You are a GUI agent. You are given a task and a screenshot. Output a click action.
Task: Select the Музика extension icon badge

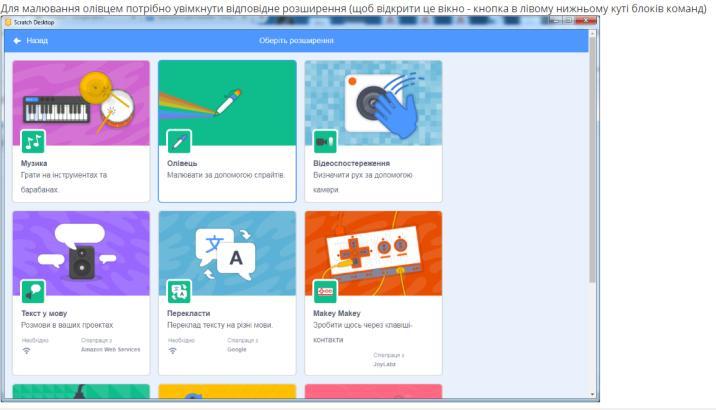click(33, 142)
